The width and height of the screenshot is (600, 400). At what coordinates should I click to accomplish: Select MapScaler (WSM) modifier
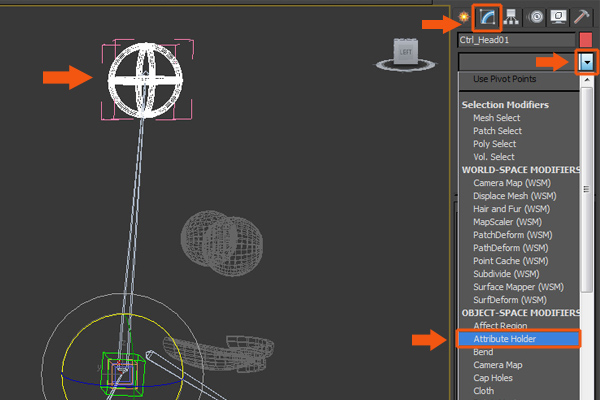[x=507, y=222]
